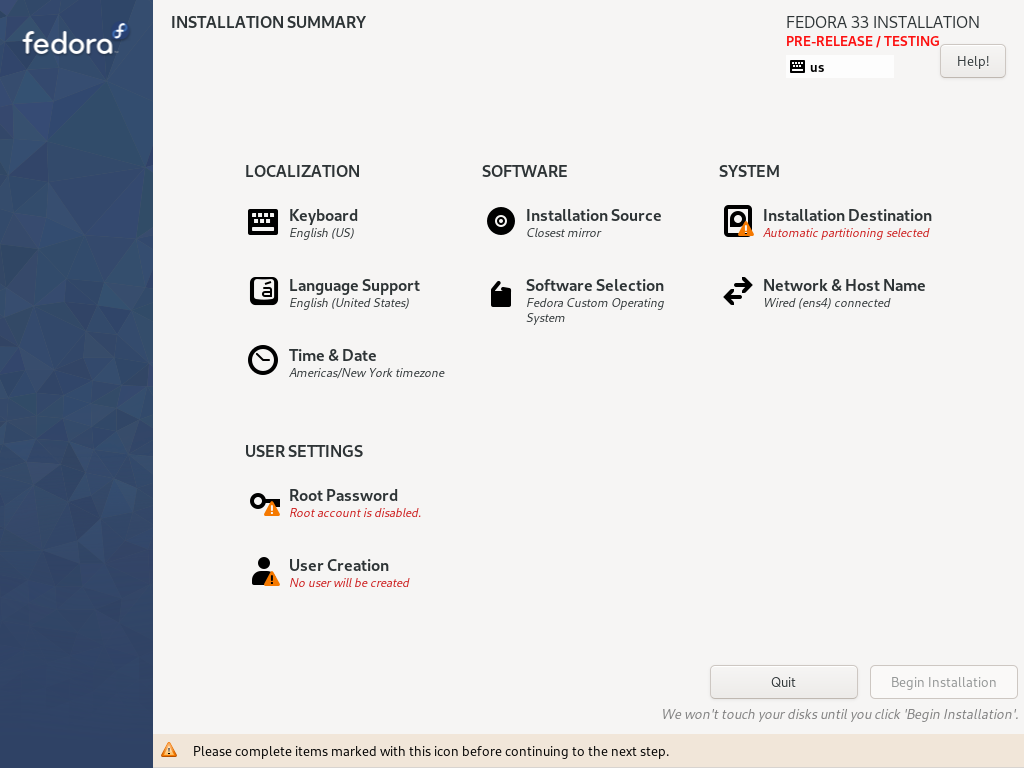Open Network & Host Name title
The image size is (1024, 768).
point(844,285)
